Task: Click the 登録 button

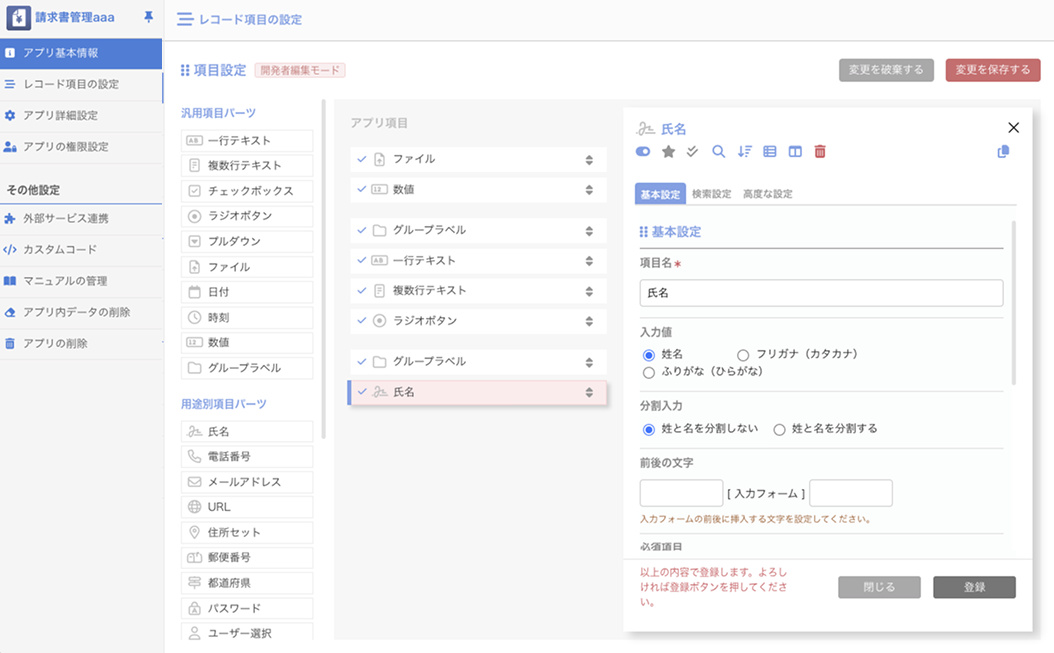Action: (974, 587)
